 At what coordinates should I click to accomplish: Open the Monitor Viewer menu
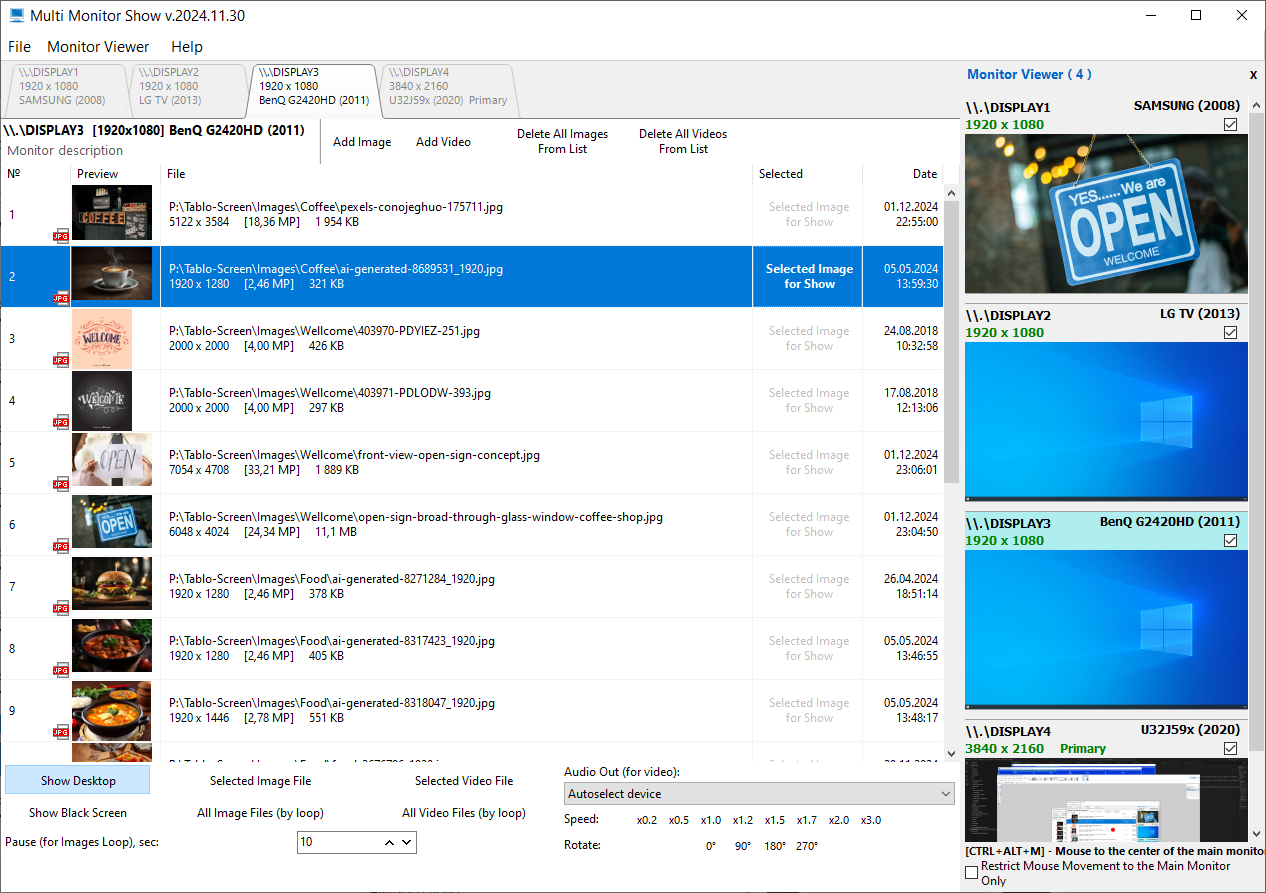click(98, 47)
